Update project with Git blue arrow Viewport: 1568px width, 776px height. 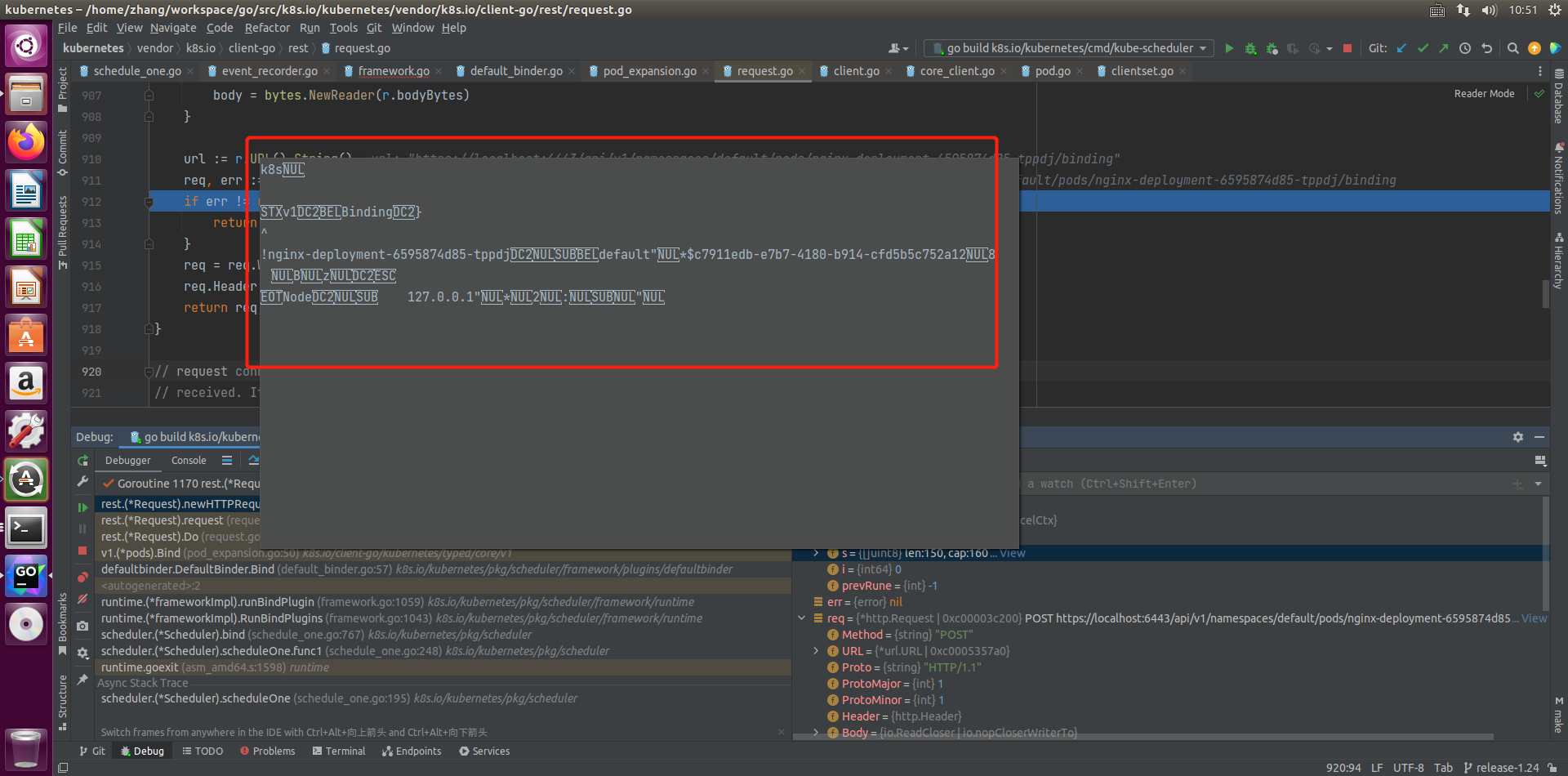1401,48
